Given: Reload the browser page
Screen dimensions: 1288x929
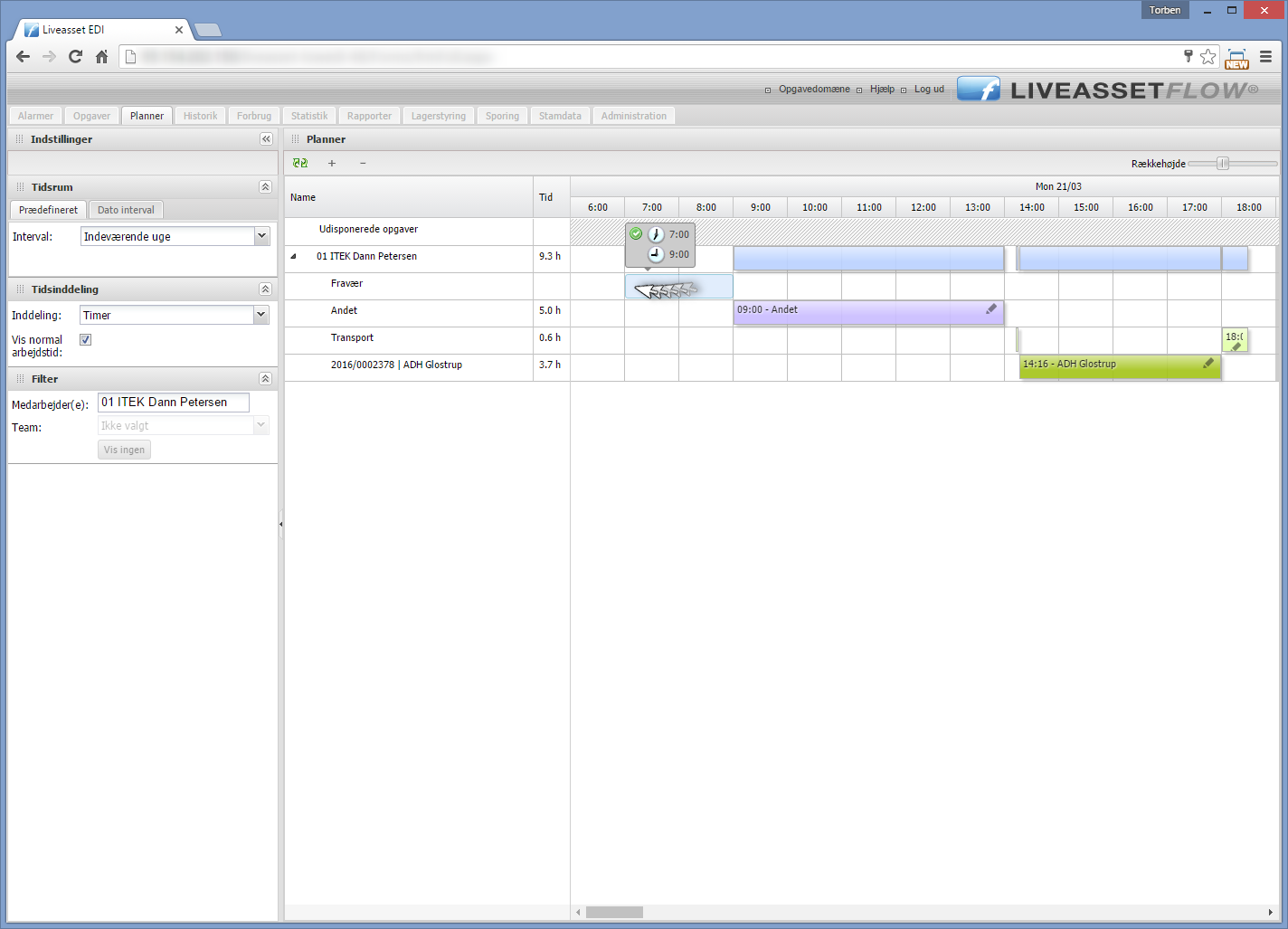Looking at the screenshot, I should click(76, 57).
